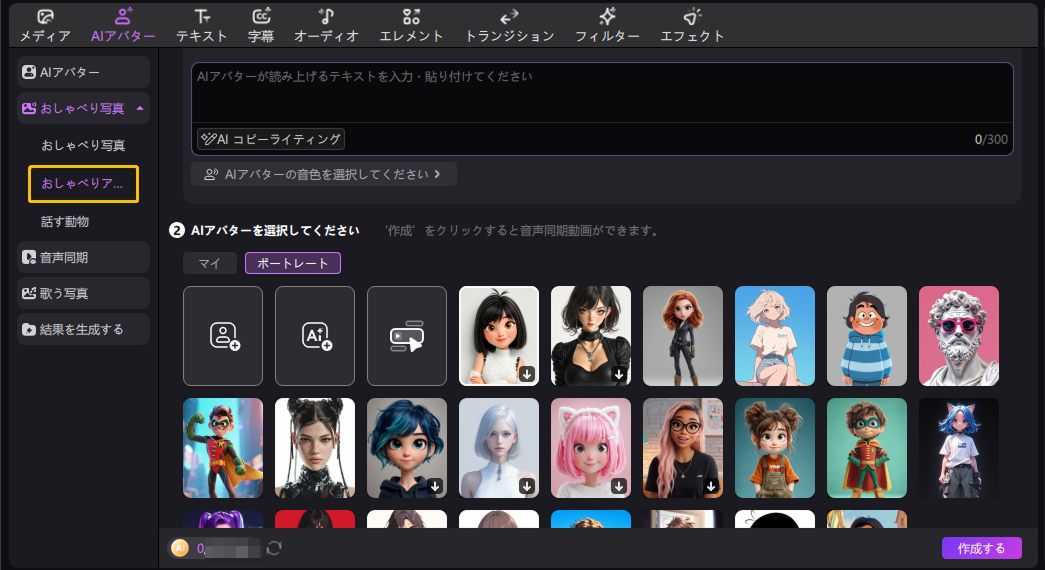Open the 字幕 tab
This screenshot has width=1045, height=570.
pos(261,26)
